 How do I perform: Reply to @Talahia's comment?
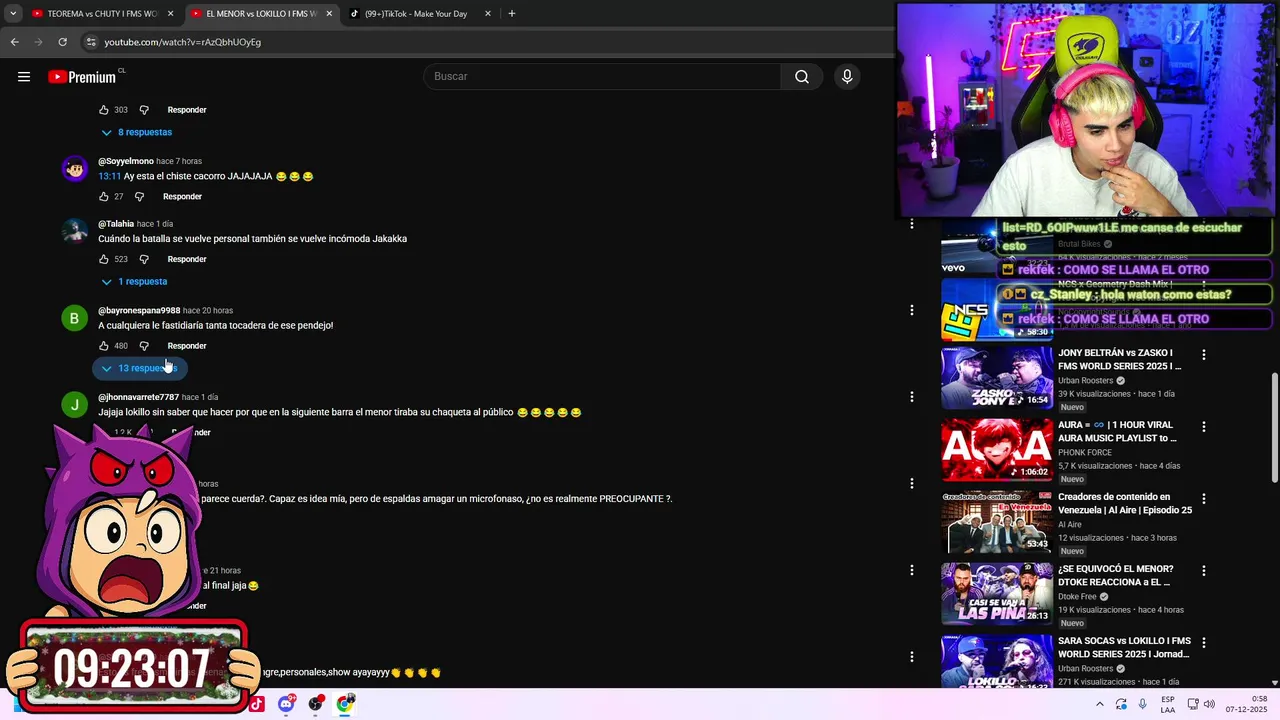coord(187,260)
